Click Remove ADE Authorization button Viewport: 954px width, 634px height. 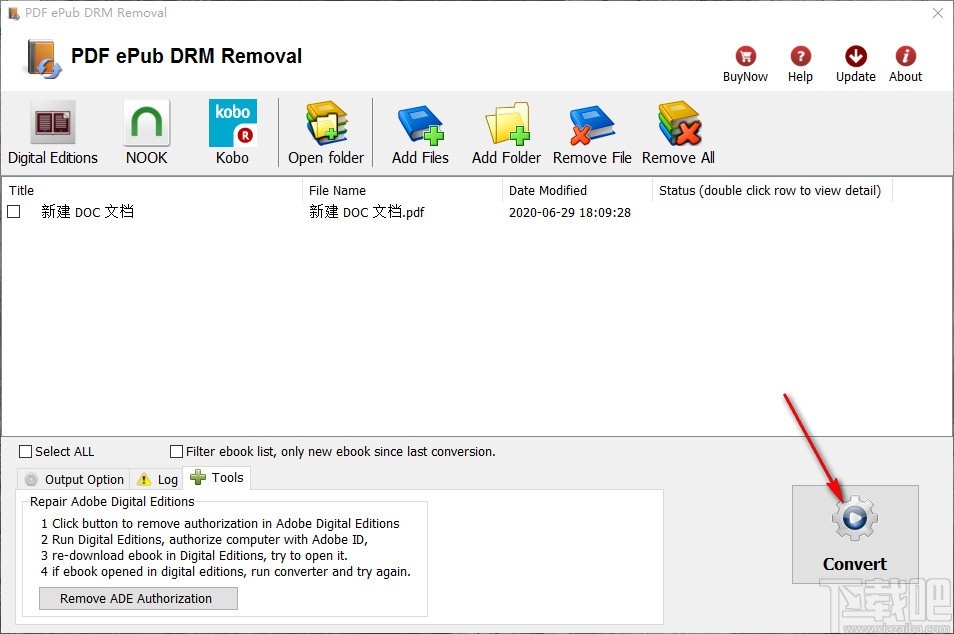[138, 598]
